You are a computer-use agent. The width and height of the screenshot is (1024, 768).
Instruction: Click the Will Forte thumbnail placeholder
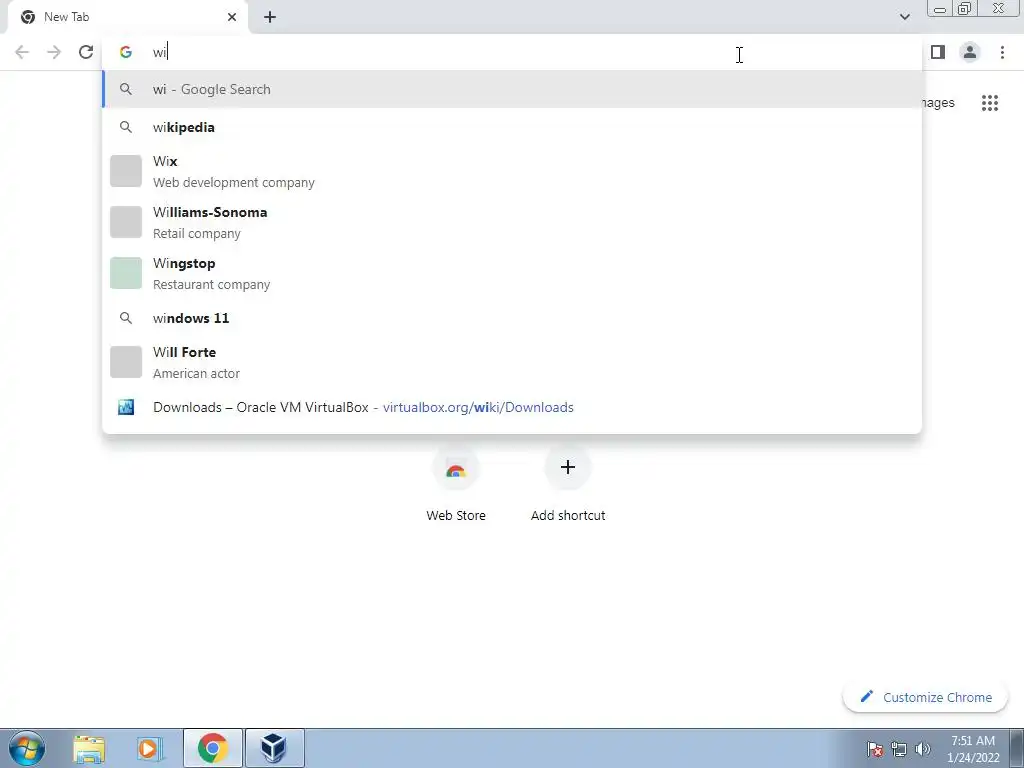125,362
